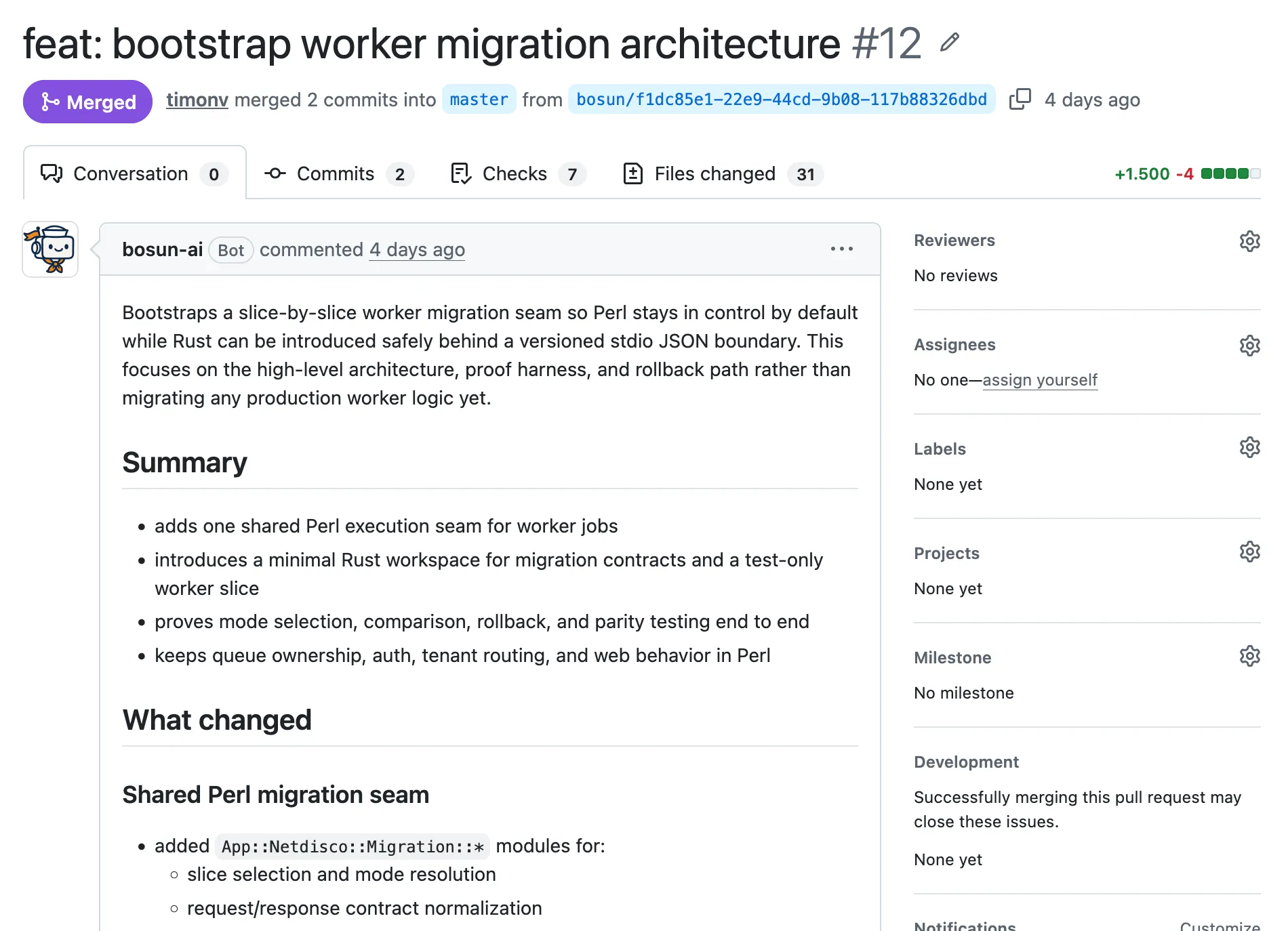
Task: Click the App::Netdisco::Migration::* code text
Action: click(x=353, y=846)
